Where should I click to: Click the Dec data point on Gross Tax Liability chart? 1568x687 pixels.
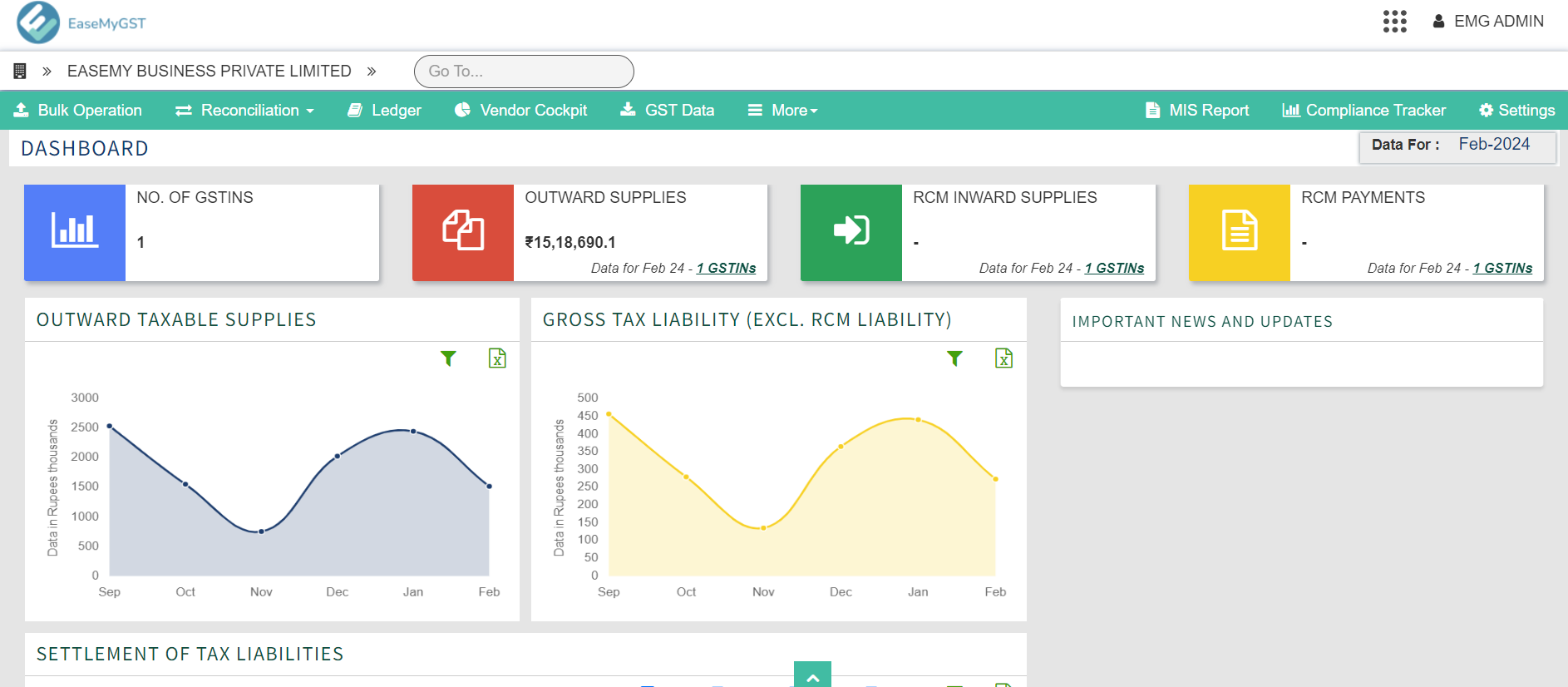tap(841, 447)
